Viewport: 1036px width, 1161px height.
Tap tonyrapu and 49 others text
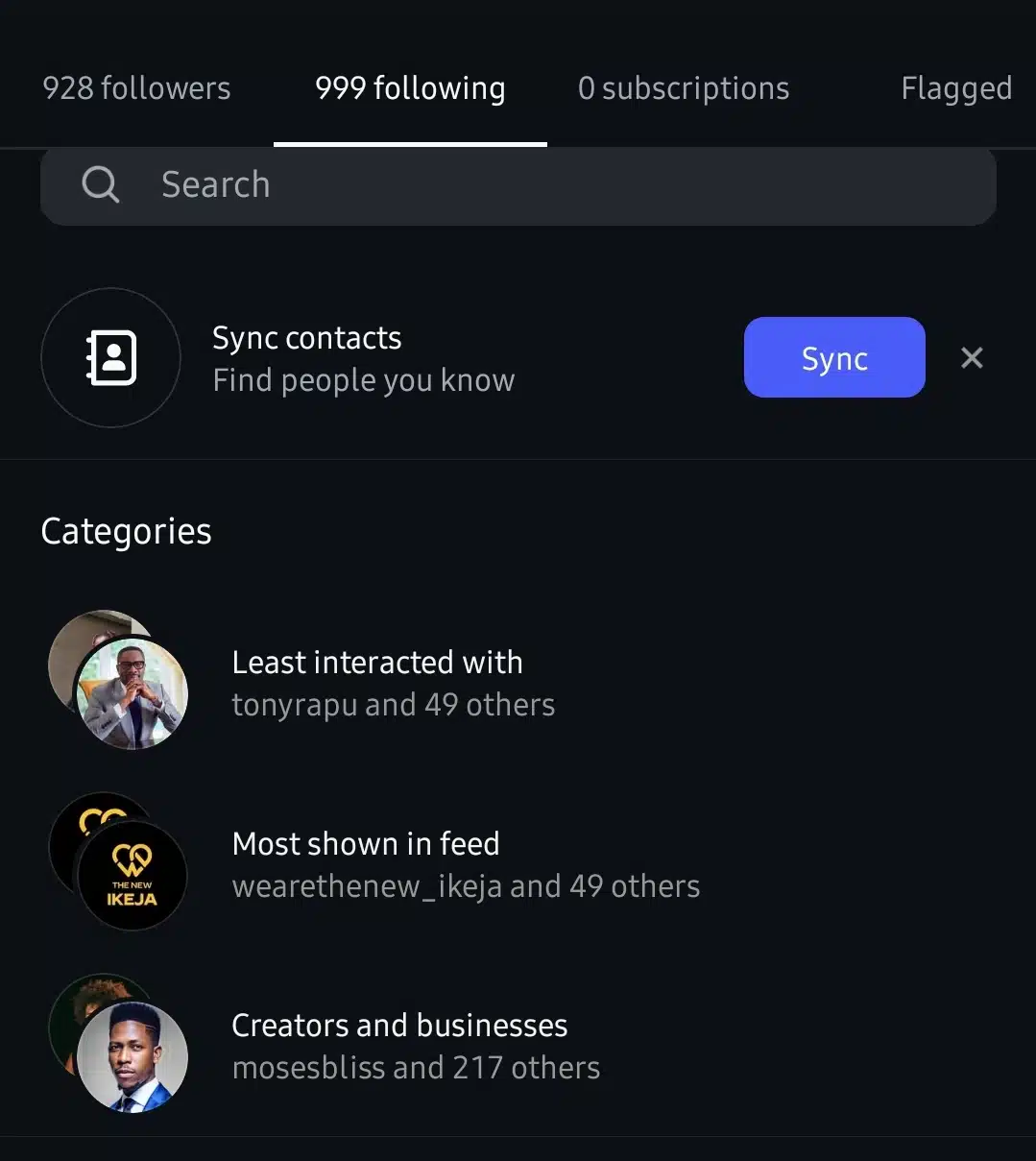tap(394, 705)
